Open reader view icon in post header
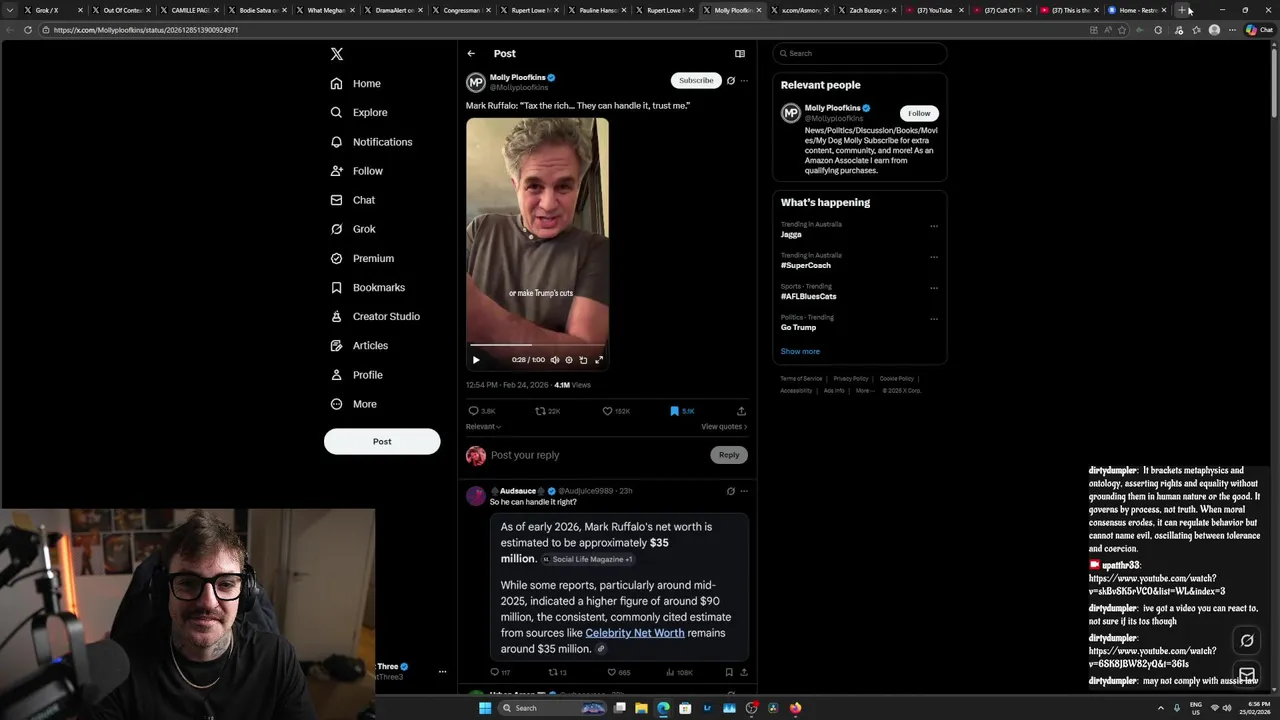 (740, 54)
